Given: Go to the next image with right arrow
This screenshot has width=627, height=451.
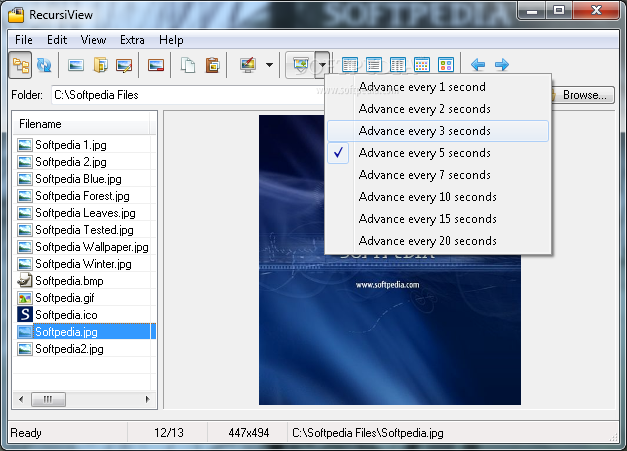Looking at the screenshot, I should click(502, 65).
